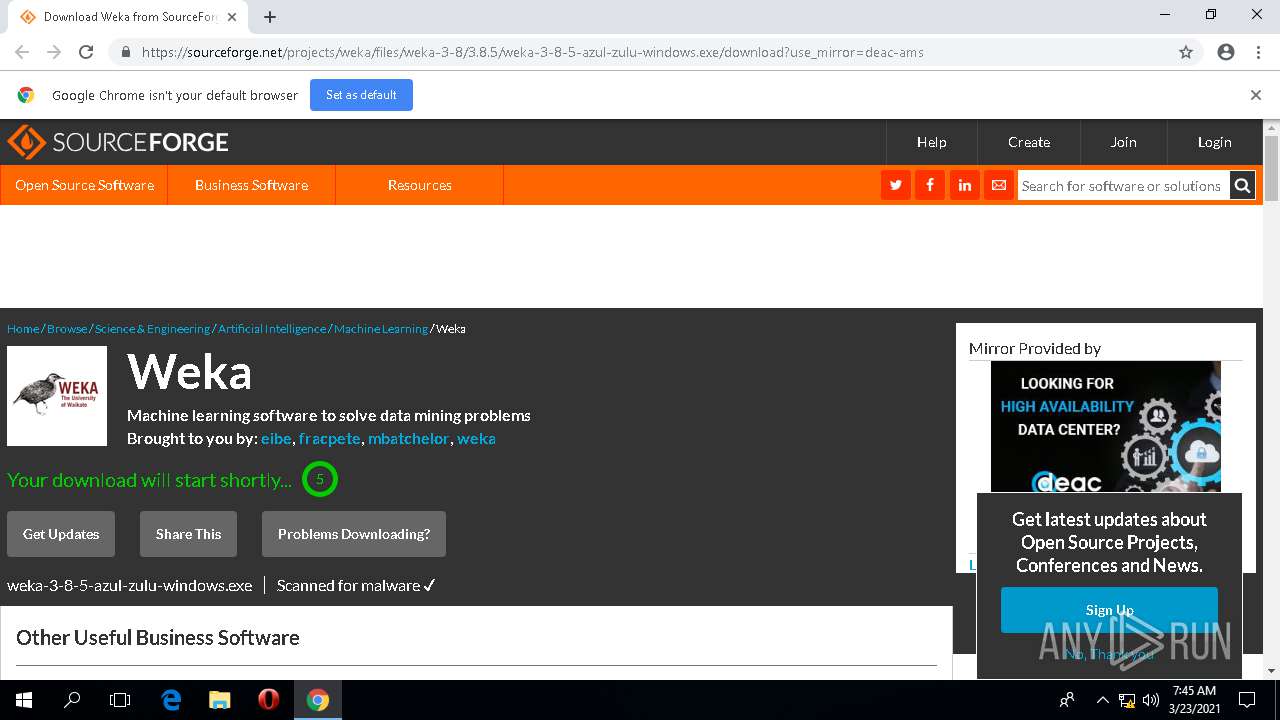Click Scanned for malware text
Viewport: 1280px width, 720px height.
pyautogui.click(x=356, y=586)
